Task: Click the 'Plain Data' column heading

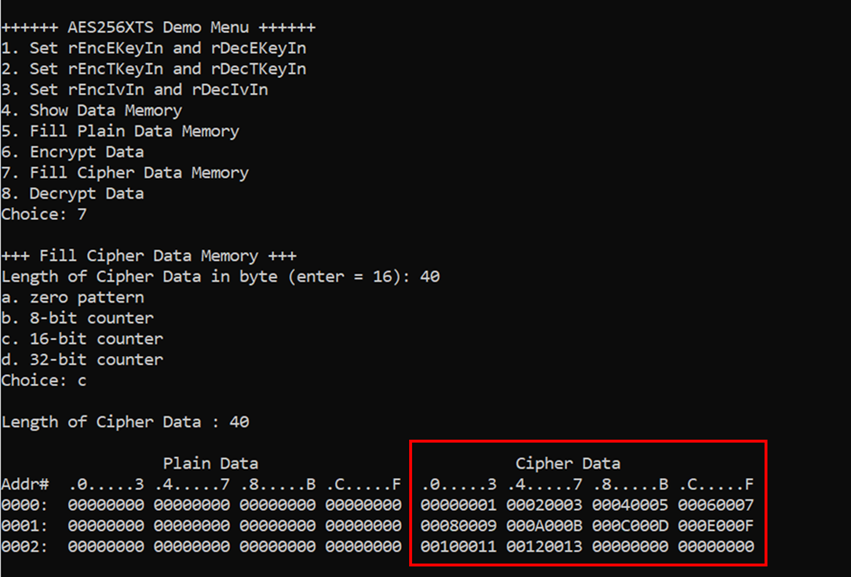Action: 211,464
